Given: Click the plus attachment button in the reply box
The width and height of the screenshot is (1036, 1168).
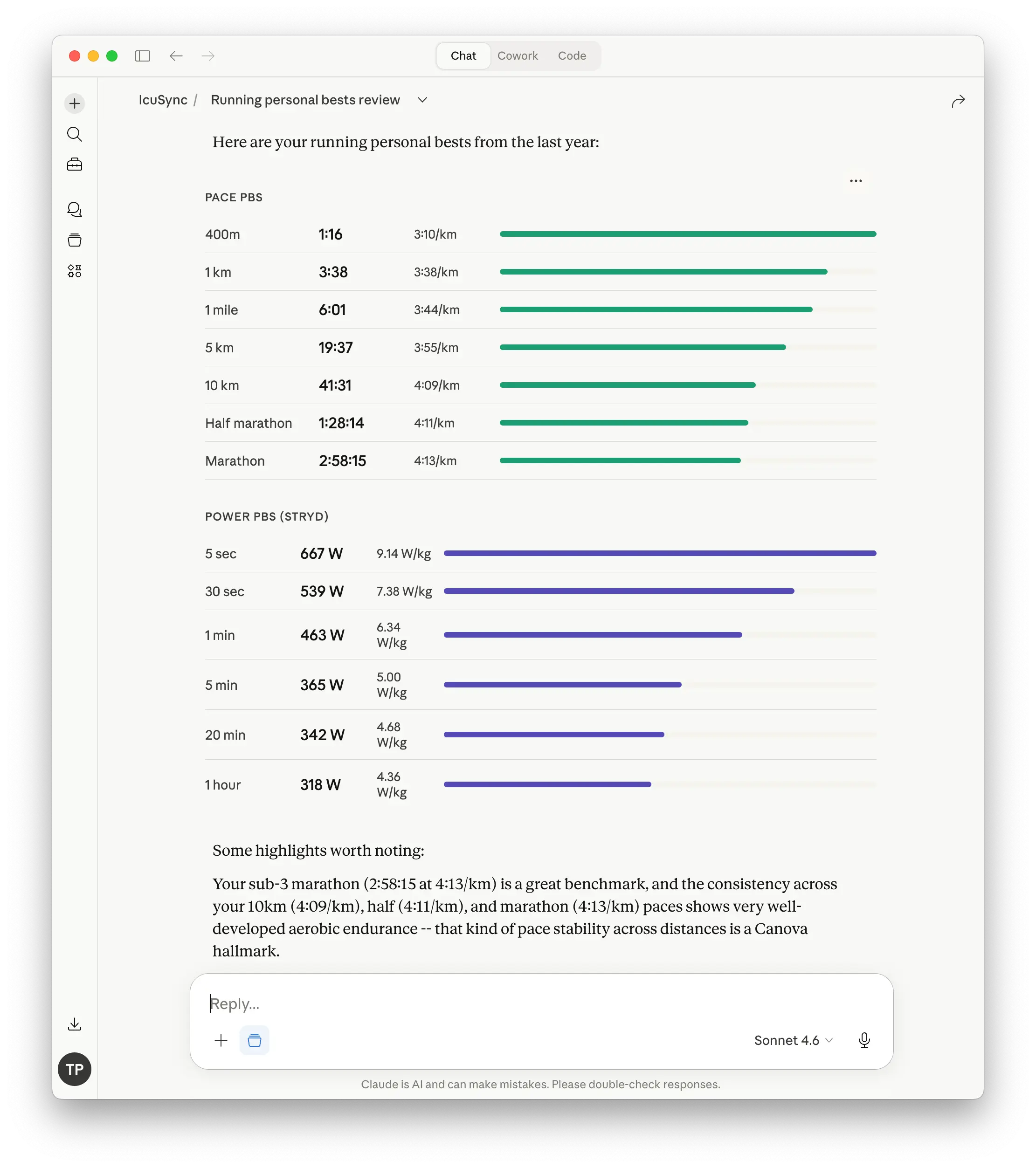Looking at the screenshot, I should [x=221, y=1040].
